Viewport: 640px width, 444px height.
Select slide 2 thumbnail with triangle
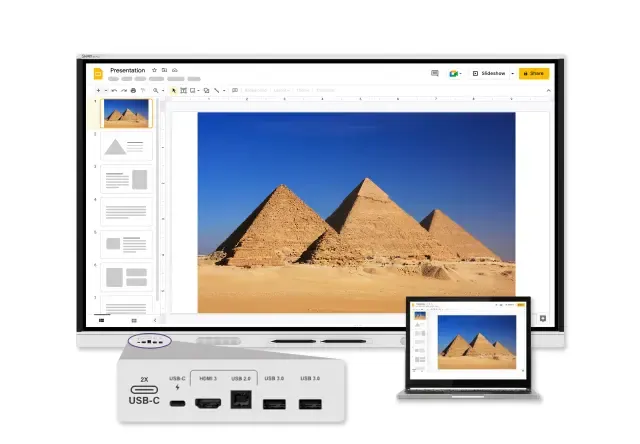(x=126, y=146)
